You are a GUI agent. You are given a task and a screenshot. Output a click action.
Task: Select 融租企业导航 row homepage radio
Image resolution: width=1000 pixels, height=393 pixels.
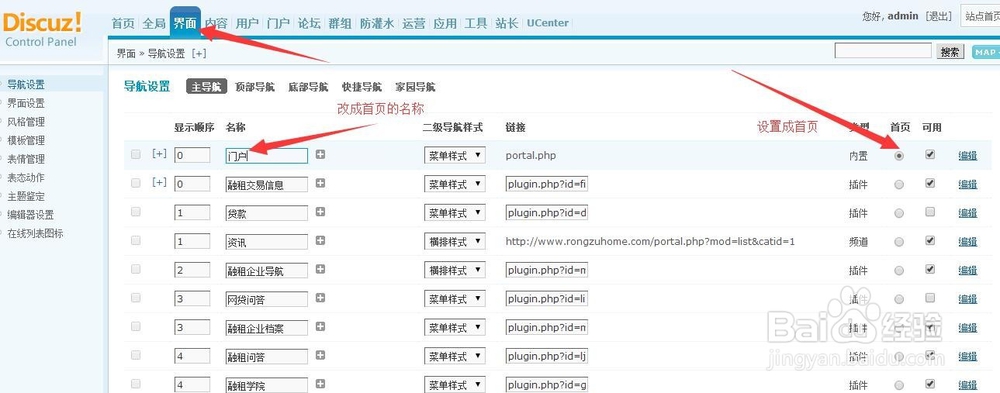[x=899, y=271]
